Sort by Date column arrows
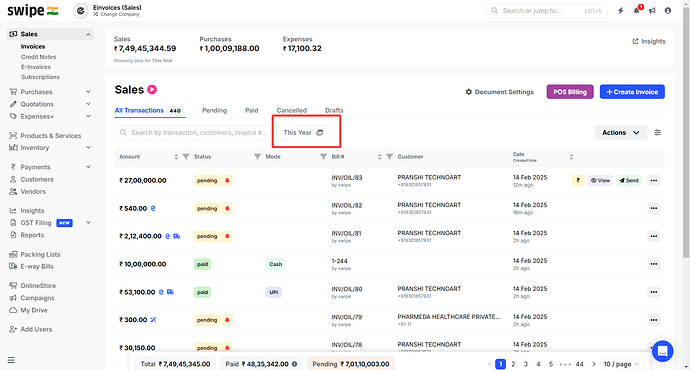The image size is (690, 370). click(x=571, y=157)
